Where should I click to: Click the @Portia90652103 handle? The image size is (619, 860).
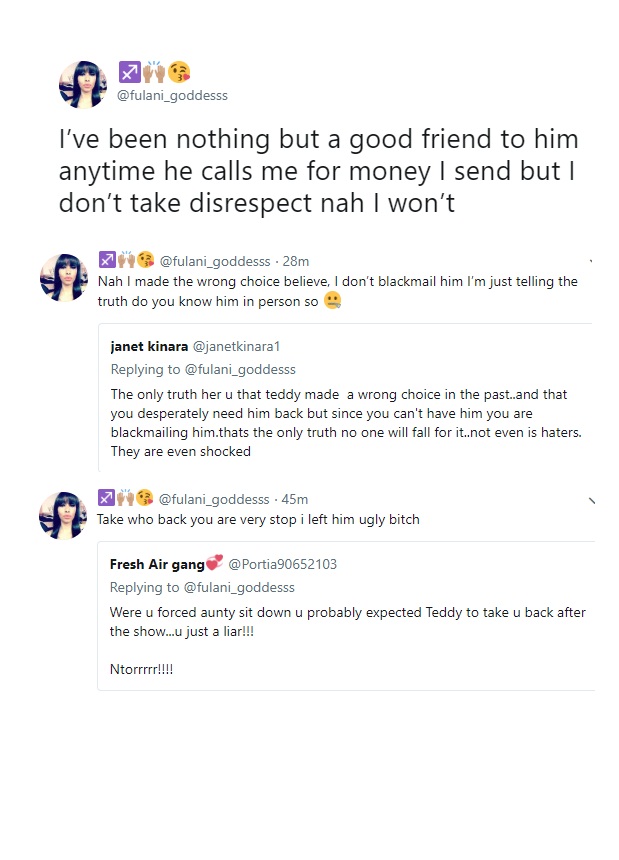pos(283,564)
